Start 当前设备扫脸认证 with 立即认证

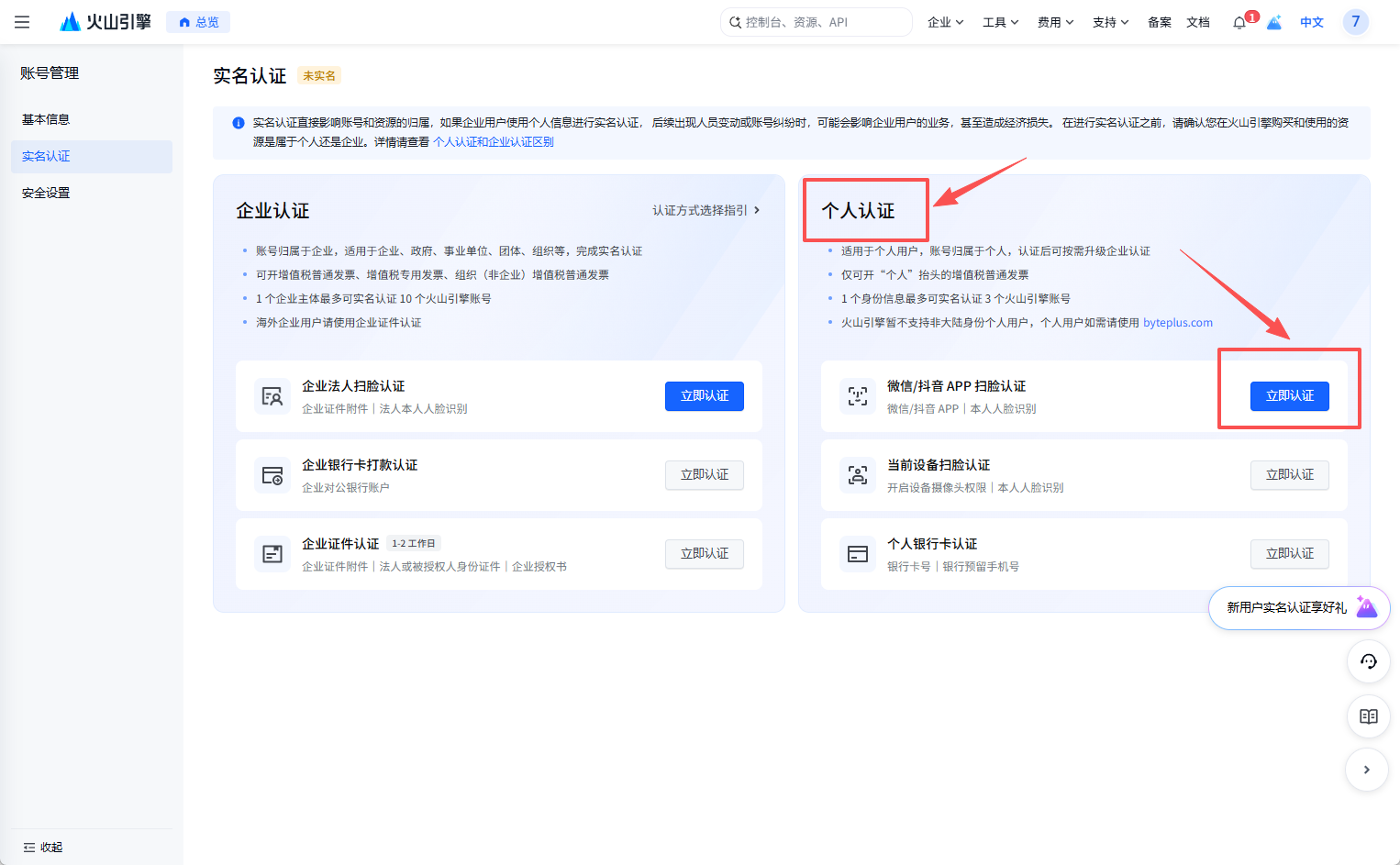(1290, 475)
